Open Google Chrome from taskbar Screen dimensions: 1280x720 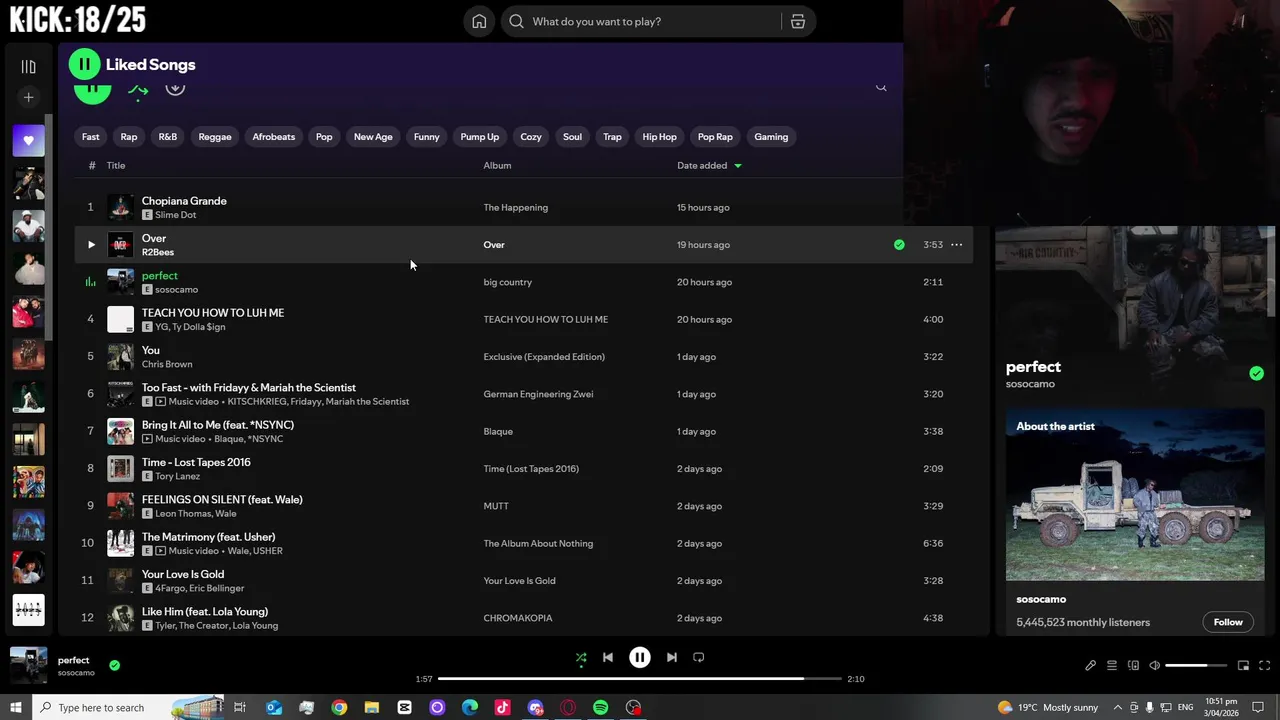[x=339, y=707]
